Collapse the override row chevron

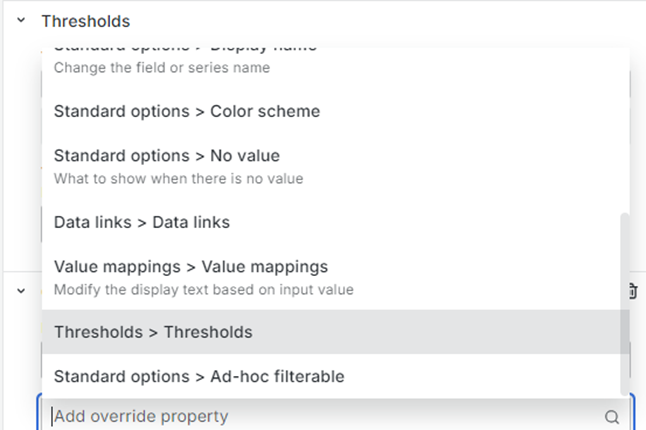tap(21, 291)
